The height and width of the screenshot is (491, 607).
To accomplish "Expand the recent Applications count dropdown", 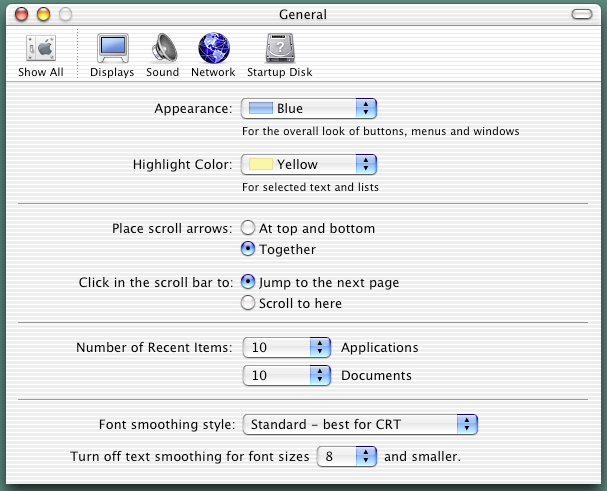I will pos(286,347).
